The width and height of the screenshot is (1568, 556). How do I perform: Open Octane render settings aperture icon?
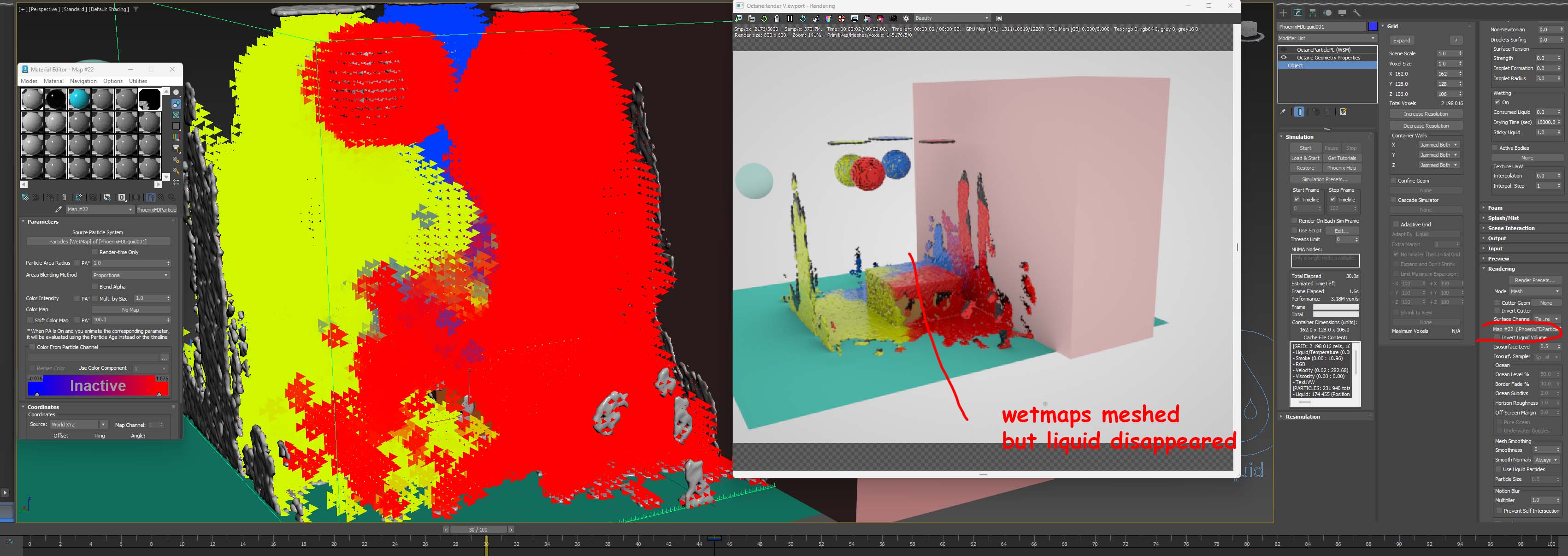coord(906,18)
